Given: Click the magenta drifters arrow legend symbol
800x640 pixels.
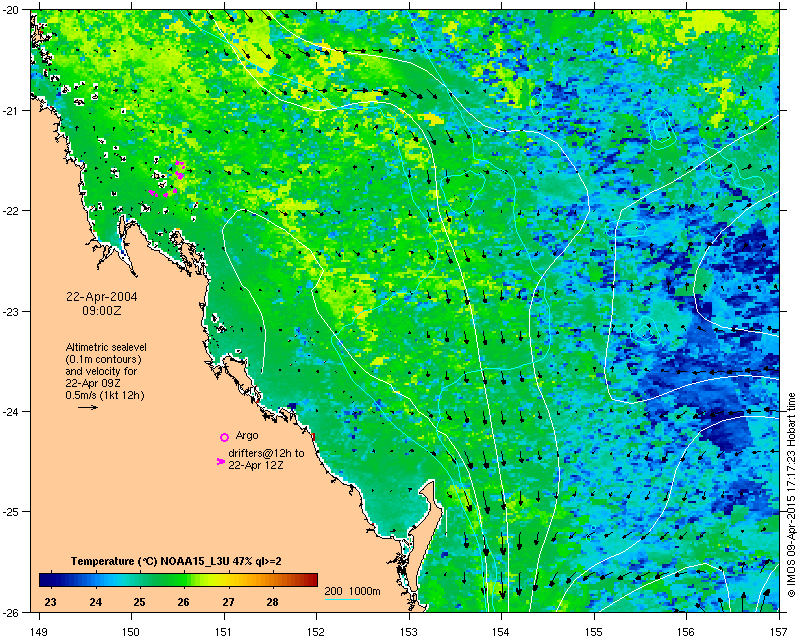Looking at the screenshot, I should pyautogui.click(x=220, y=461).
